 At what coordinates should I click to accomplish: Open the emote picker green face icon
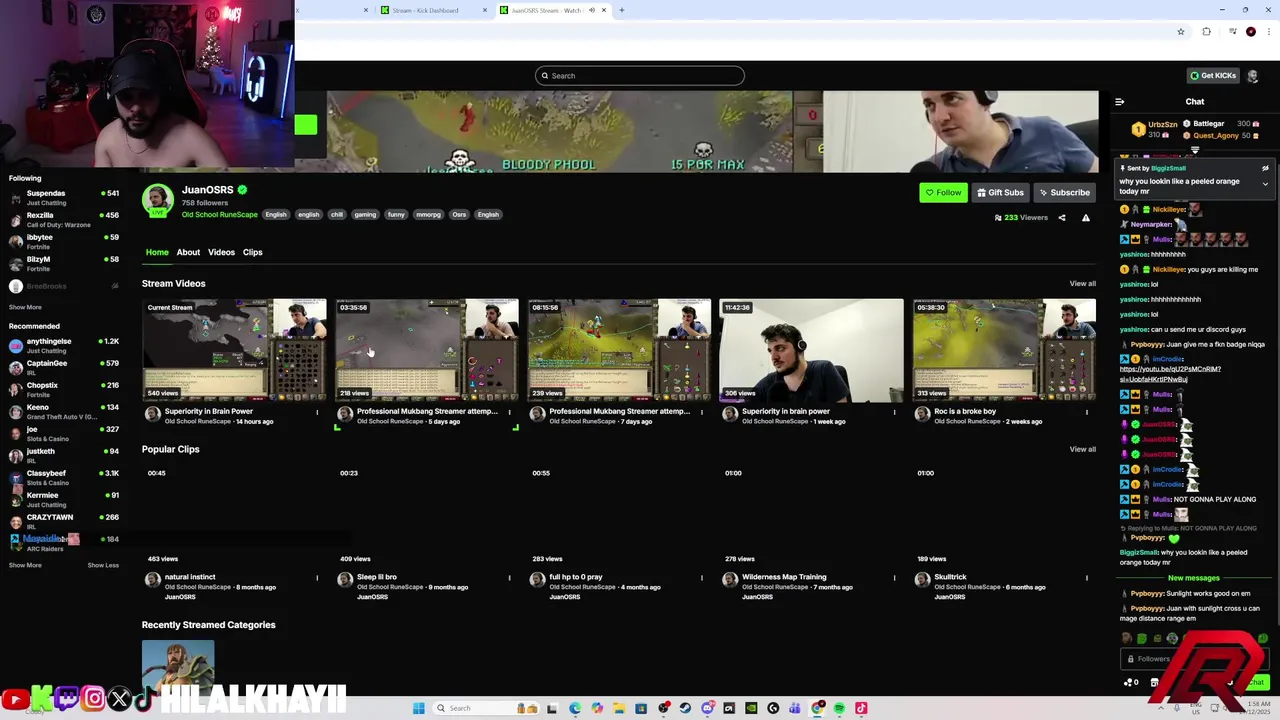(x=1263, y=639)
